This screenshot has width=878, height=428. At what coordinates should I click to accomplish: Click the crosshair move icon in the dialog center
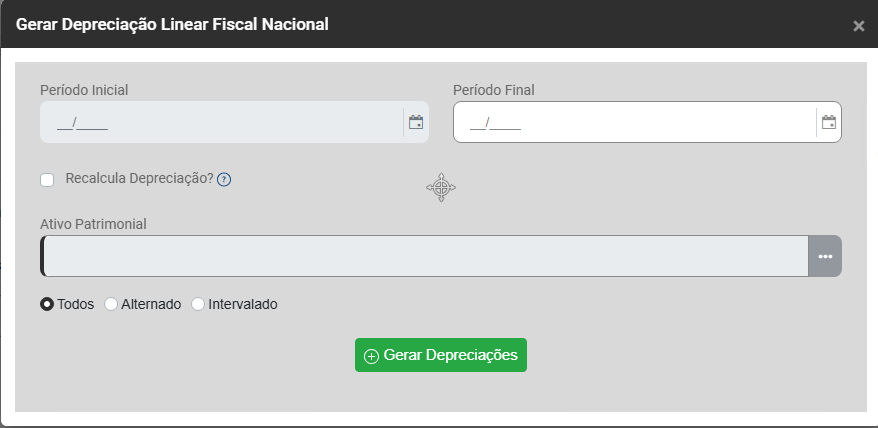[x=441, y=187]
